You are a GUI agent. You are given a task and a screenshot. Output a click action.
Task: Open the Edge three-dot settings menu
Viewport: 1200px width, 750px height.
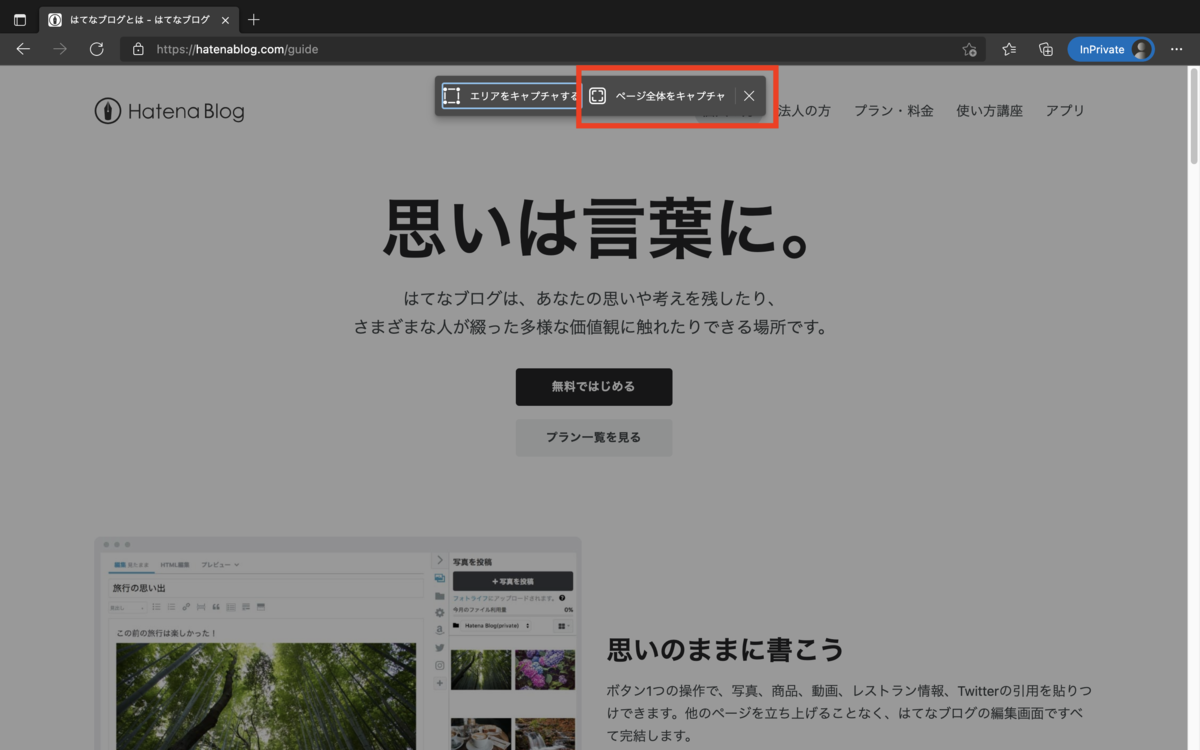click(x=1177, y=48)
